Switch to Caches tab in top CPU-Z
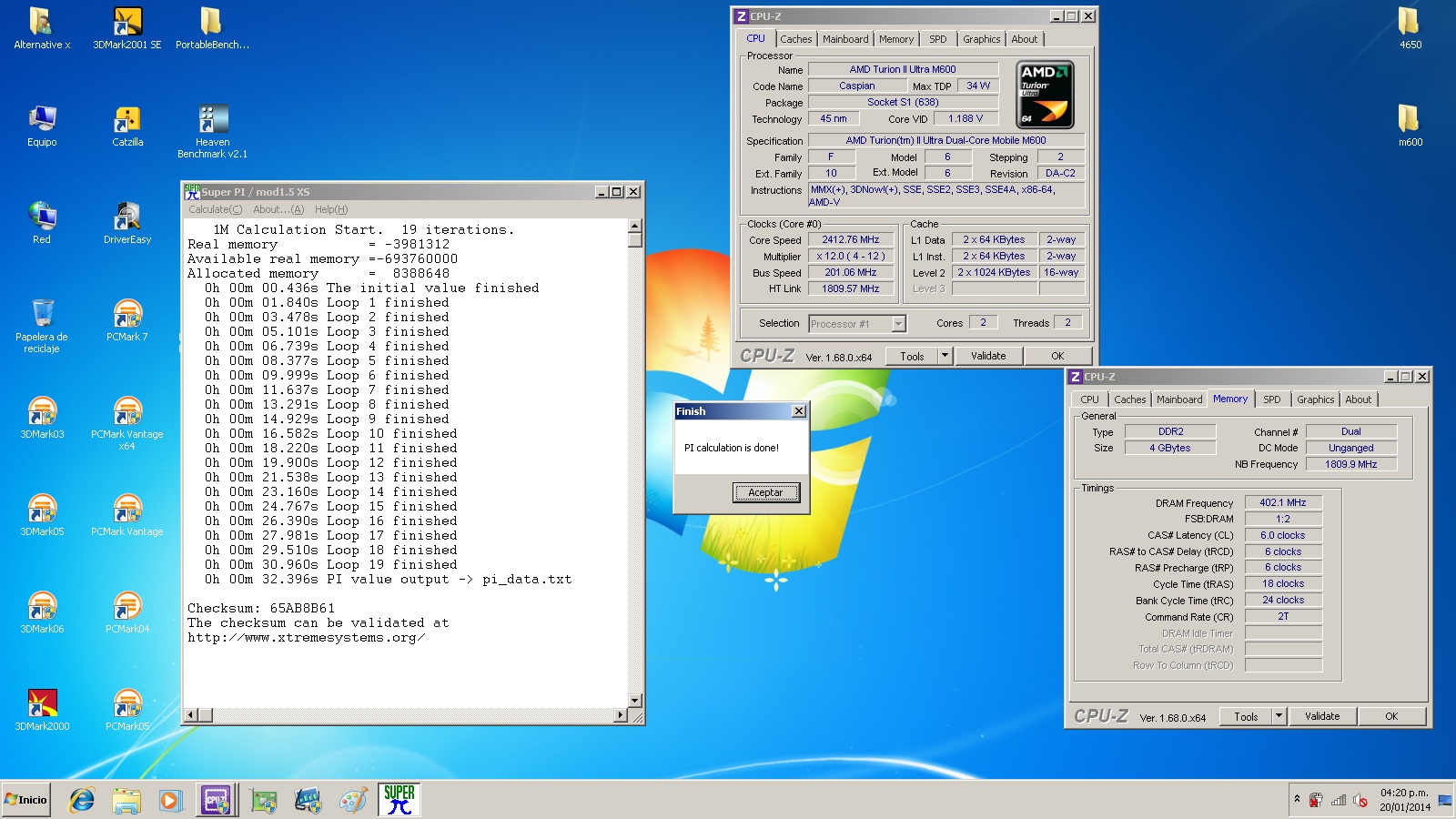 [795, 39]
